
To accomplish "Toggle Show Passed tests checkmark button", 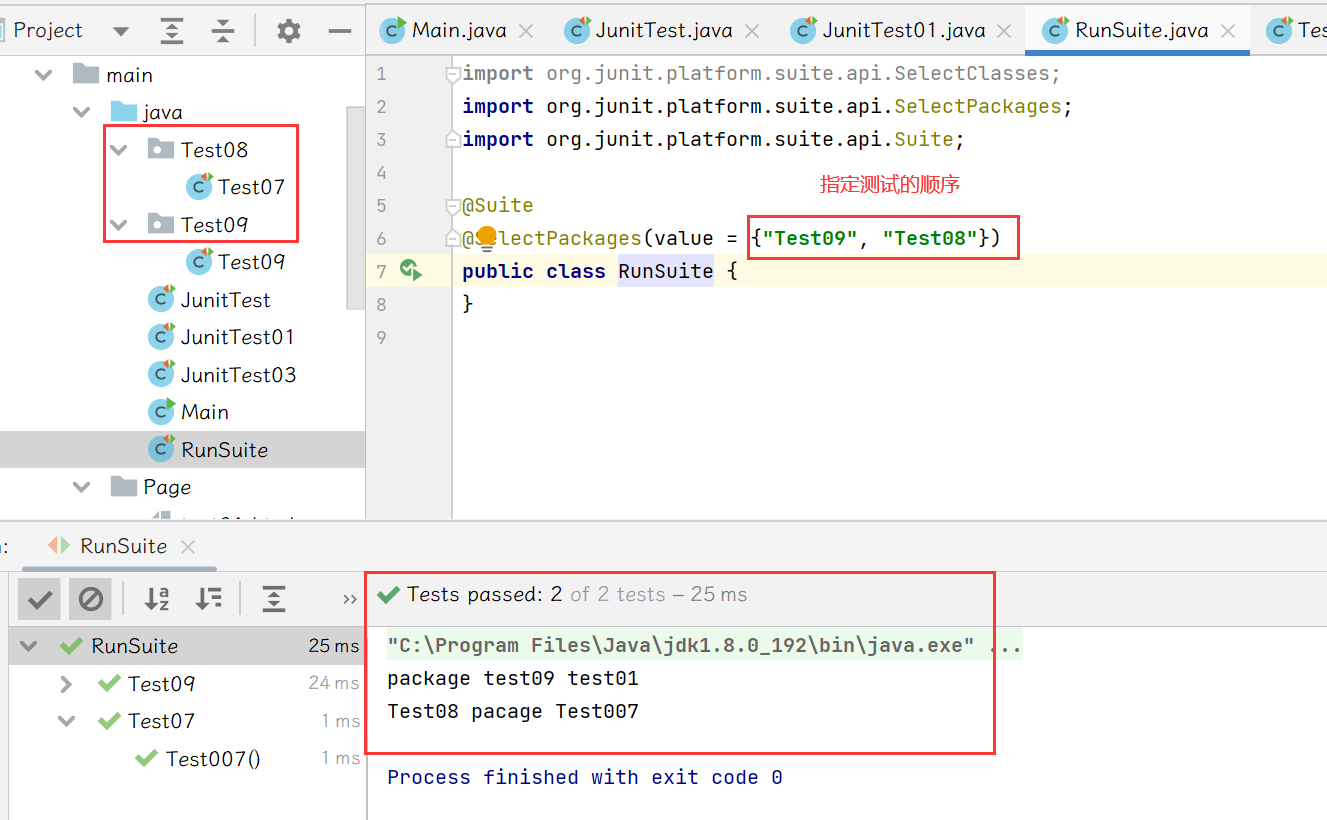I will coord(40,599).
